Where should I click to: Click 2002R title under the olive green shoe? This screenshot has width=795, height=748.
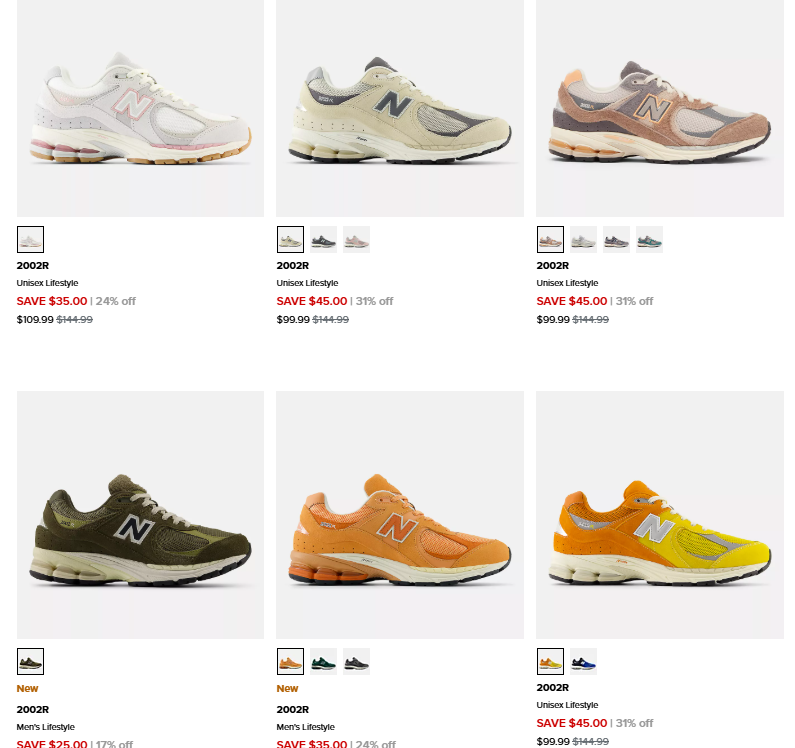(x=33, y=709)
